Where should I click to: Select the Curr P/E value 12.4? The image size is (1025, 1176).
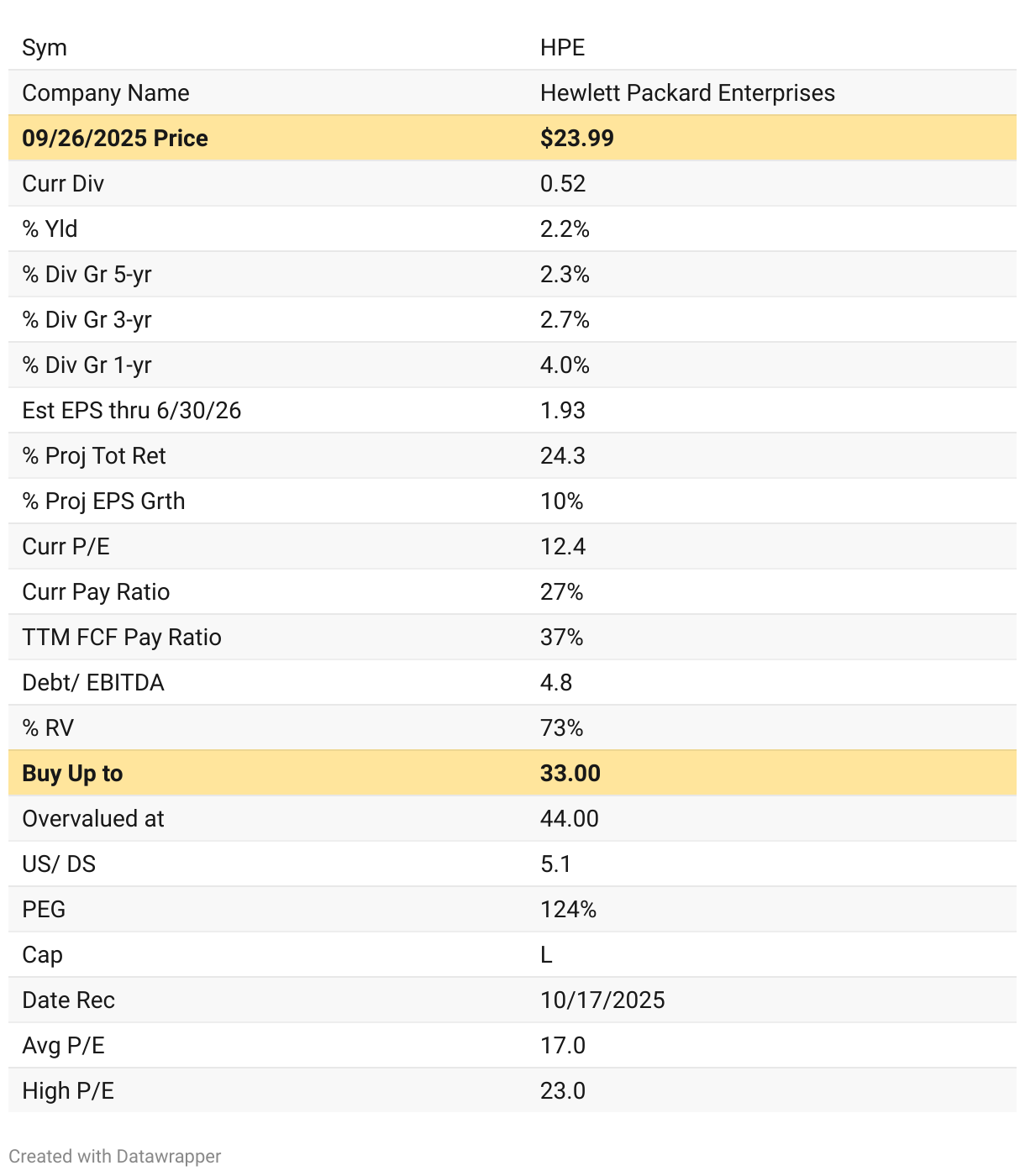pyautogui.click(x=562, y=547)
